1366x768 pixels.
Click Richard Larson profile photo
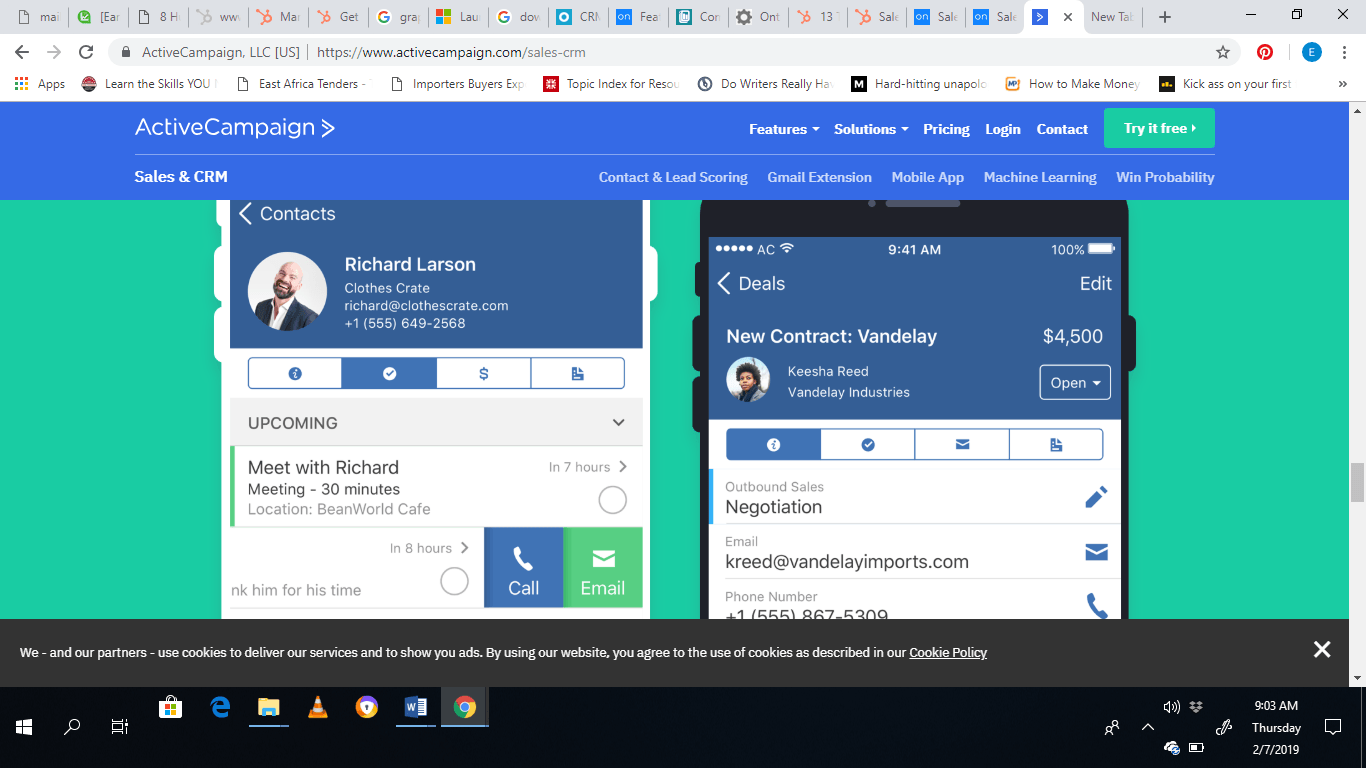[x=287, y=291]
